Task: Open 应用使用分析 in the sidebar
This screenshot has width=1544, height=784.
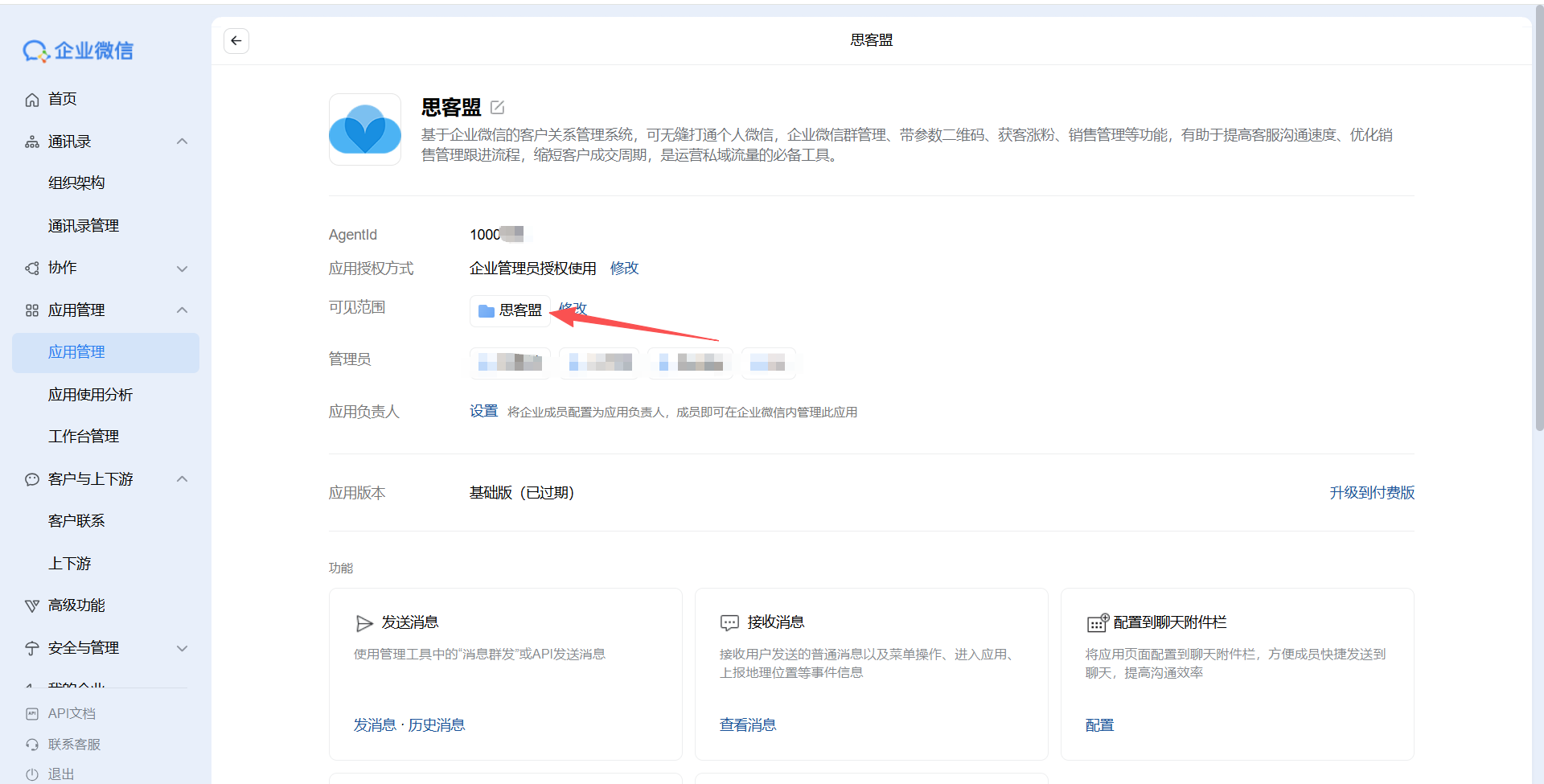Action: (x=90, y=395)
